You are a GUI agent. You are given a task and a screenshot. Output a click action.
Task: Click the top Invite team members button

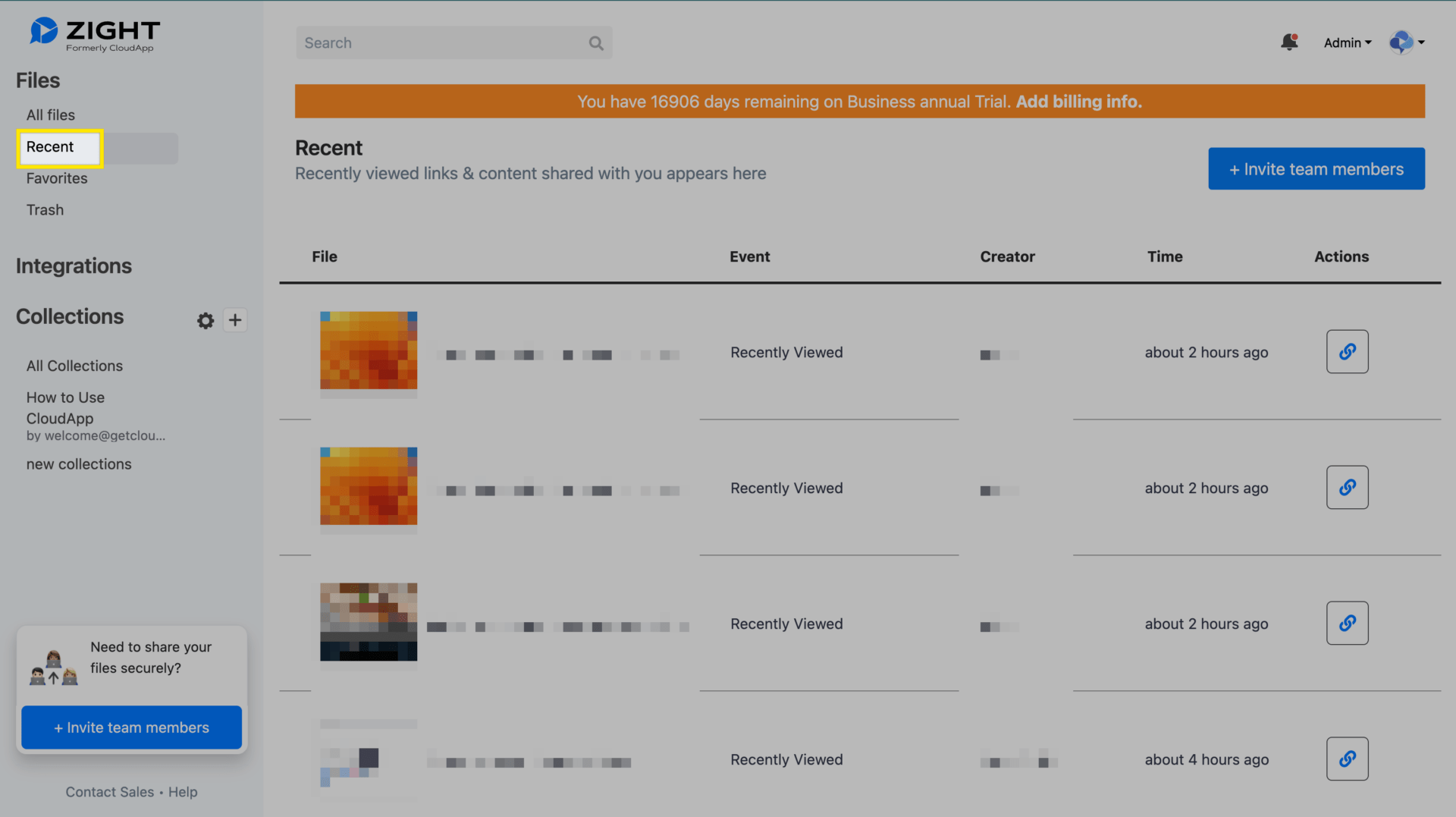(x=1316, y=169)
